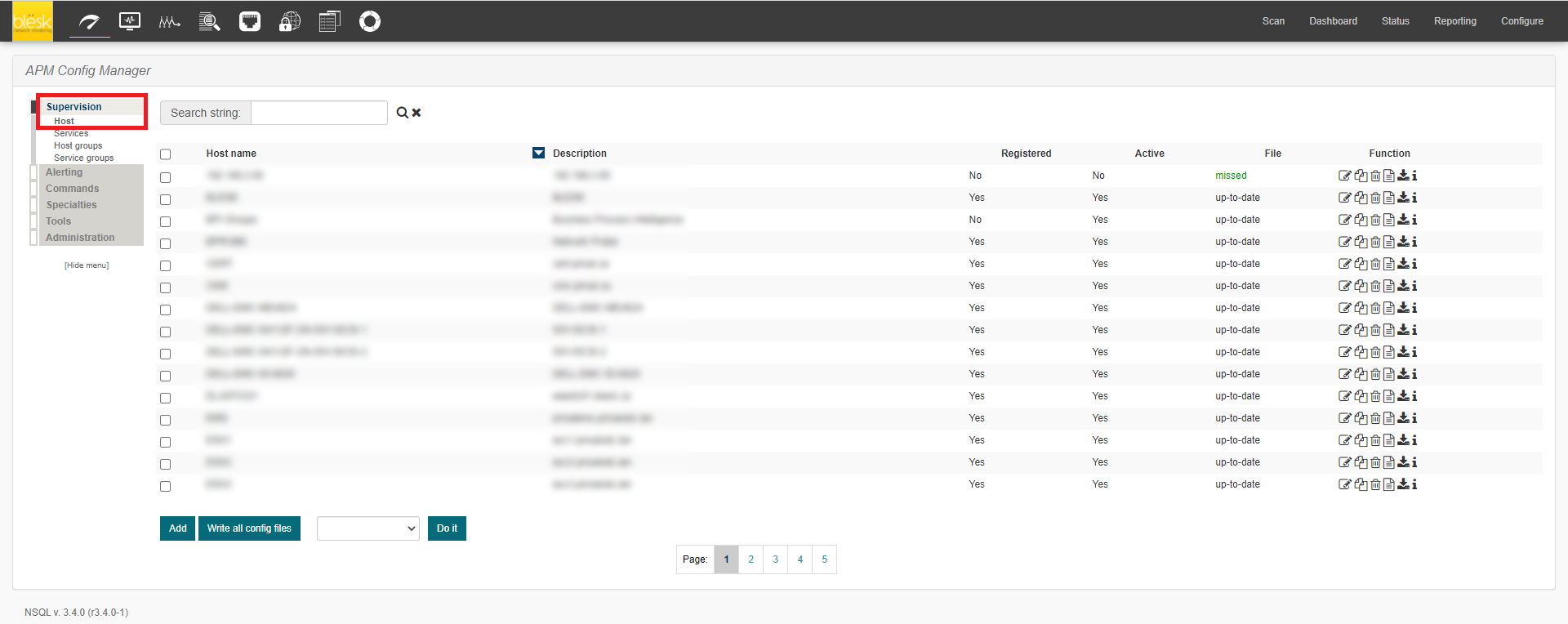Image resolution: width=1568 pixels, height=624 pixels.
Task: Click the Do it button
Action: pos(447,528)
